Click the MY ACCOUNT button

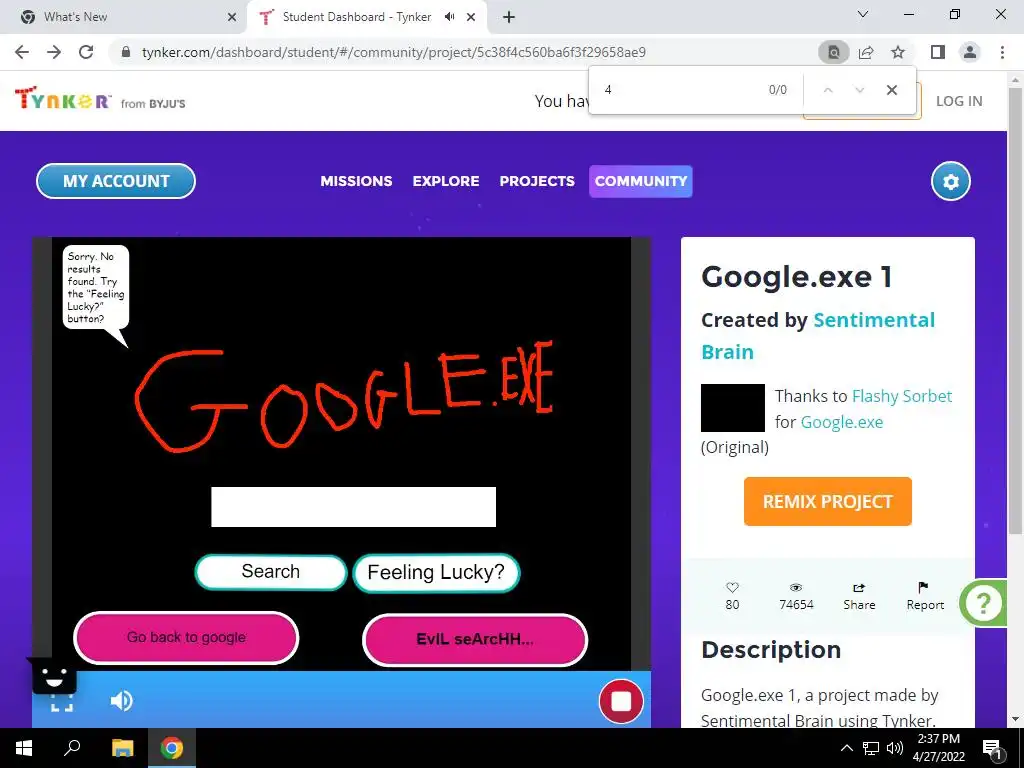click(x=116, y=181)
